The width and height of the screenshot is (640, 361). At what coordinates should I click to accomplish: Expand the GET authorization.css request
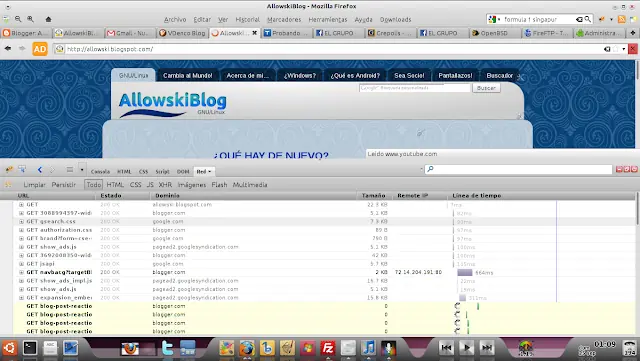click(21, 230)
